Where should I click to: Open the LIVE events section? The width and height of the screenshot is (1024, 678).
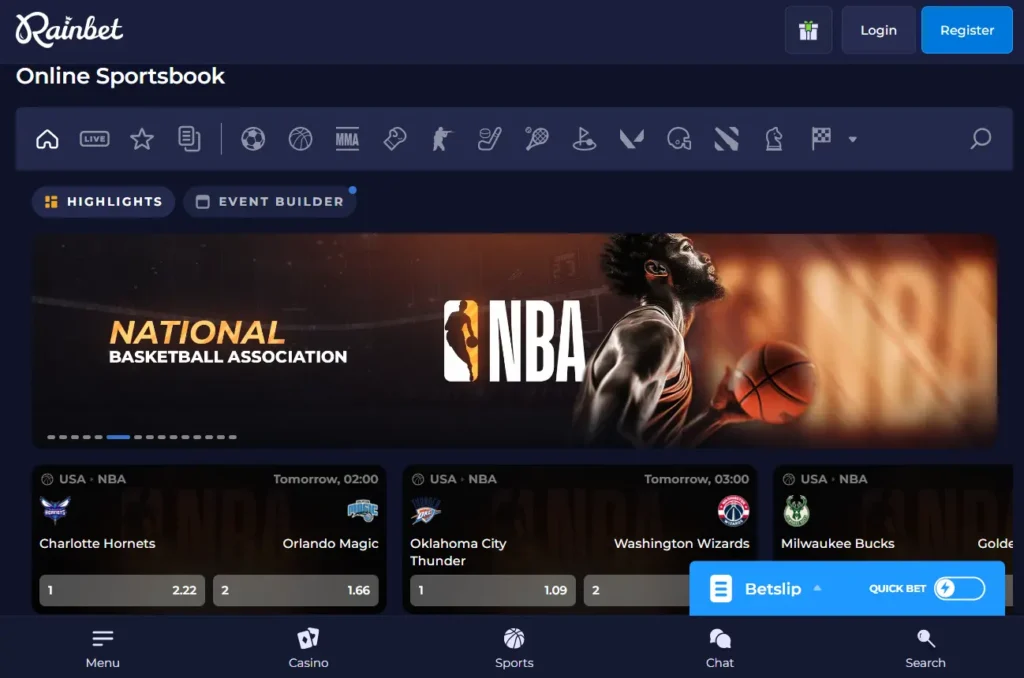pos(94,139)
